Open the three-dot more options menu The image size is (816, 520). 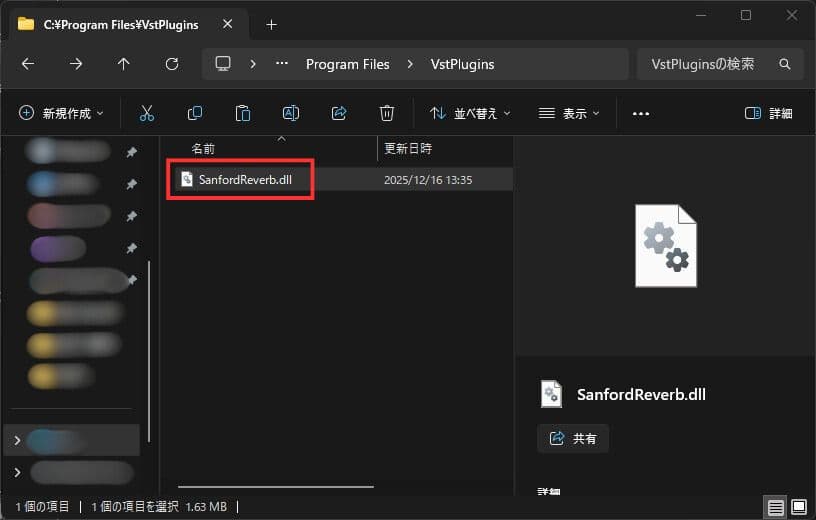click(x=641, y=113)
